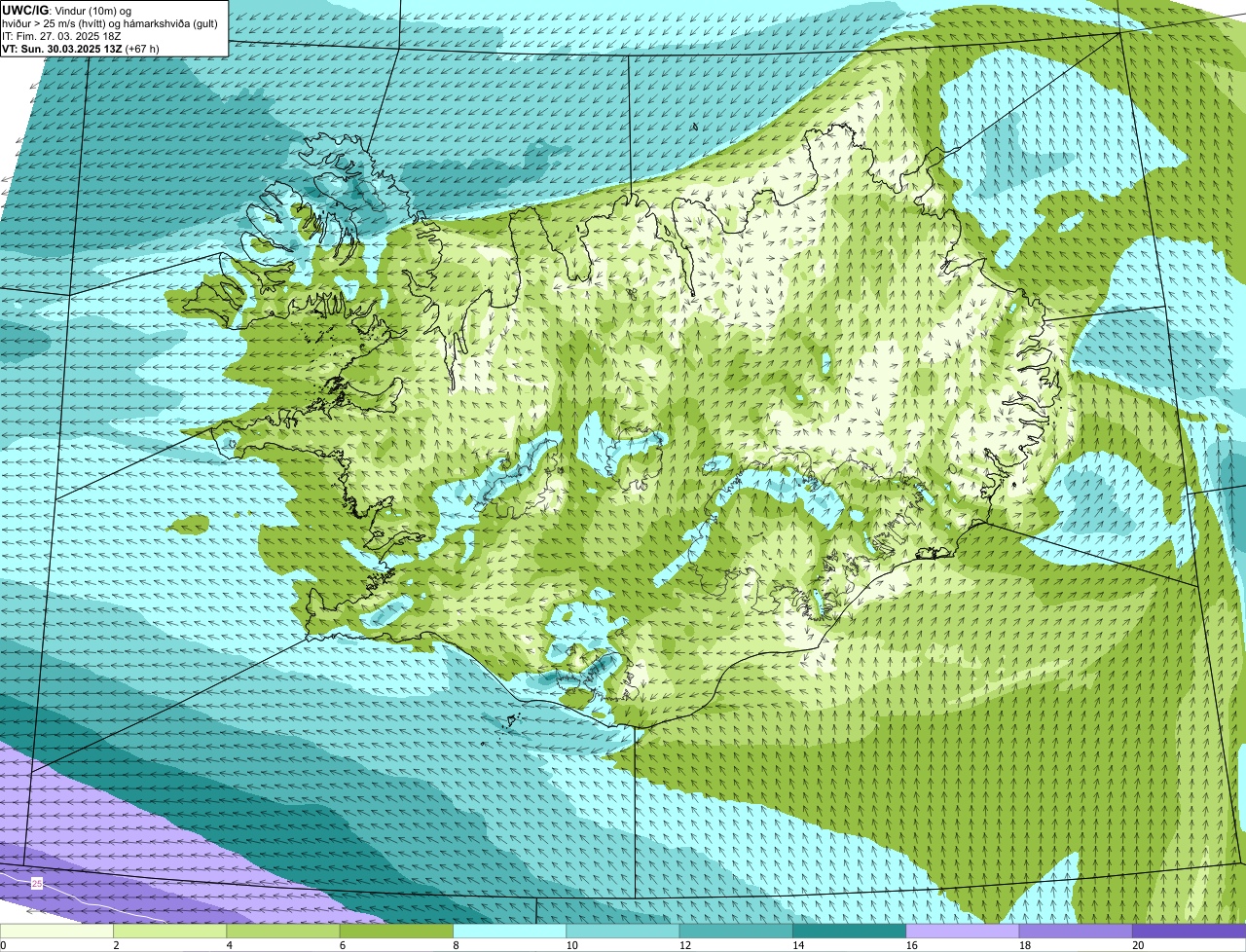Click the 18–20 purple legend swatch
Viewport: 1246px width, 952px height.
click(1076, 931)
